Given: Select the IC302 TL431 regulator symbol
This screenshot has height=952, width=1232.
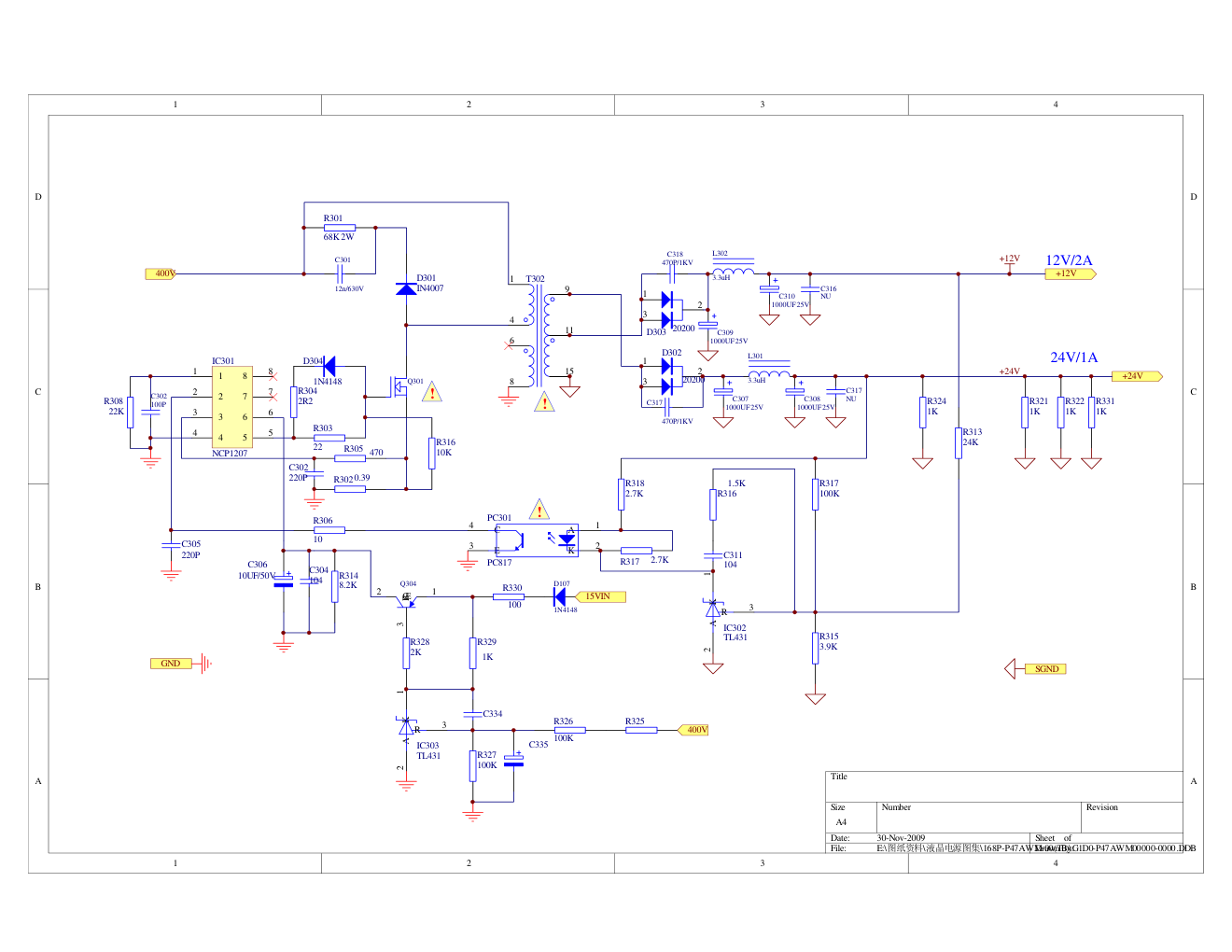Looking at the screenshot, I should click(x=713, y=609).
